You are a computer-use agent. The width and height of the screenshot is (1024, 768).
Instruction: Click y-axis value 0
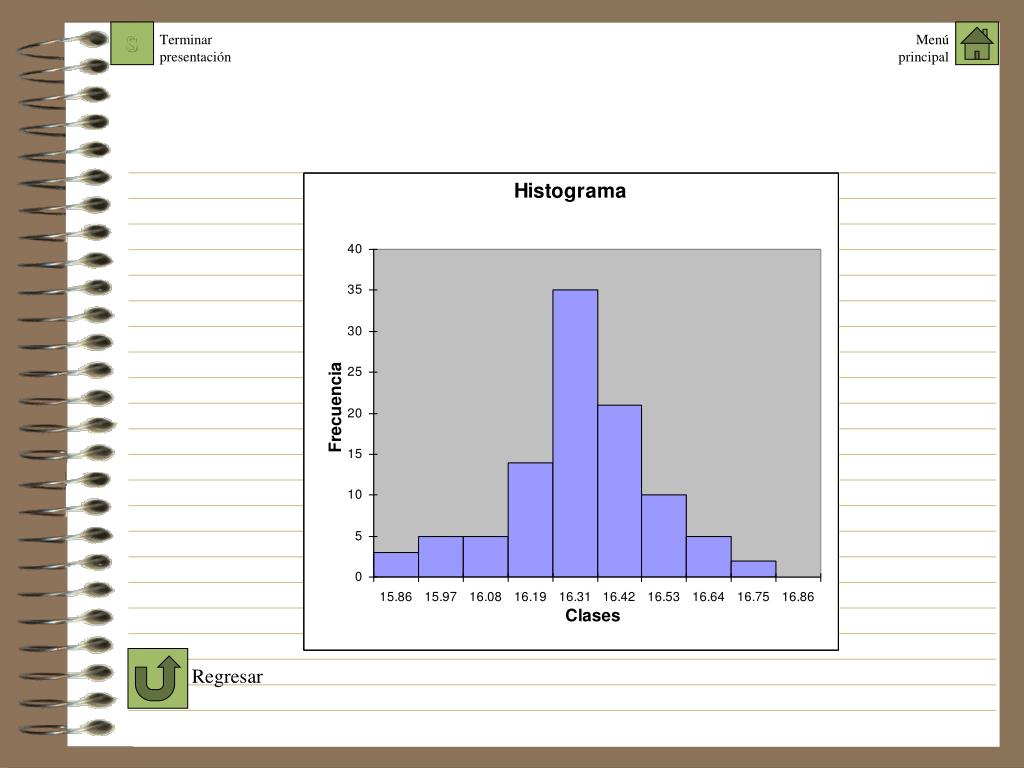[x=358, y=577]
